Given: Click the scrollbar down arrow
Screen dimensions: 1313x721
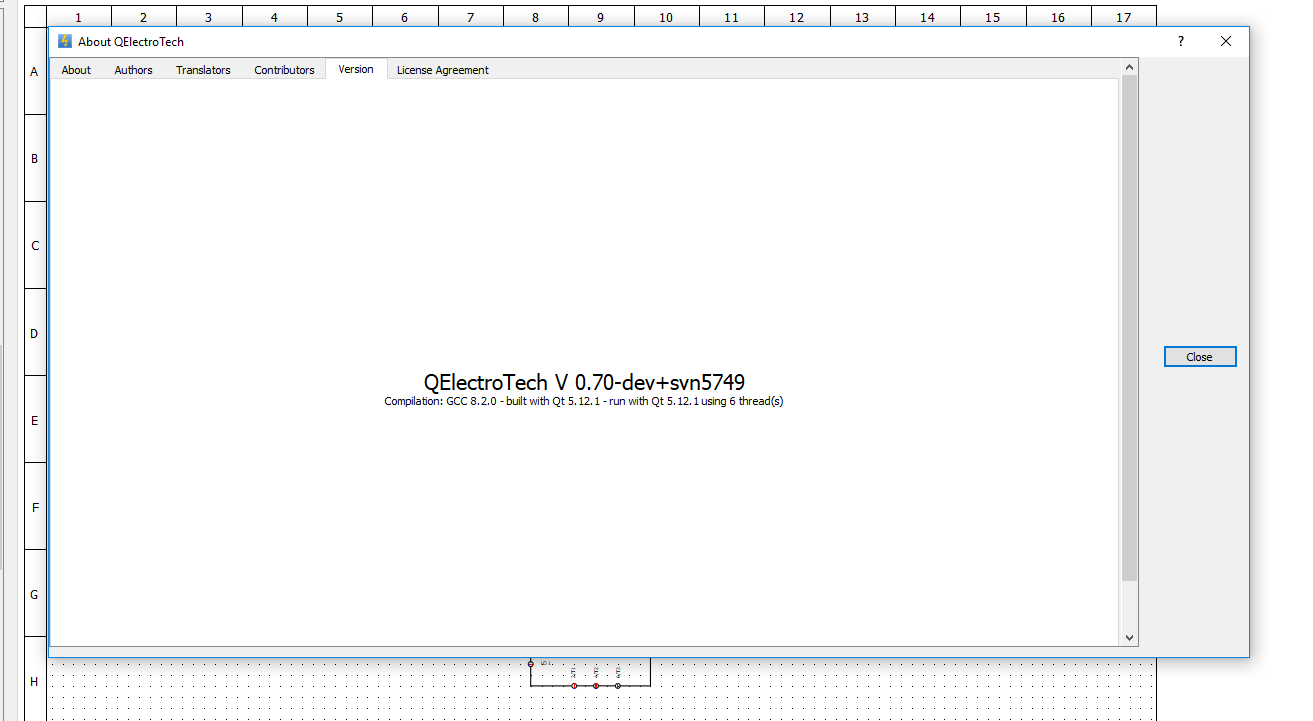Looking at the screenshot, I should [x=1129, y=637].
